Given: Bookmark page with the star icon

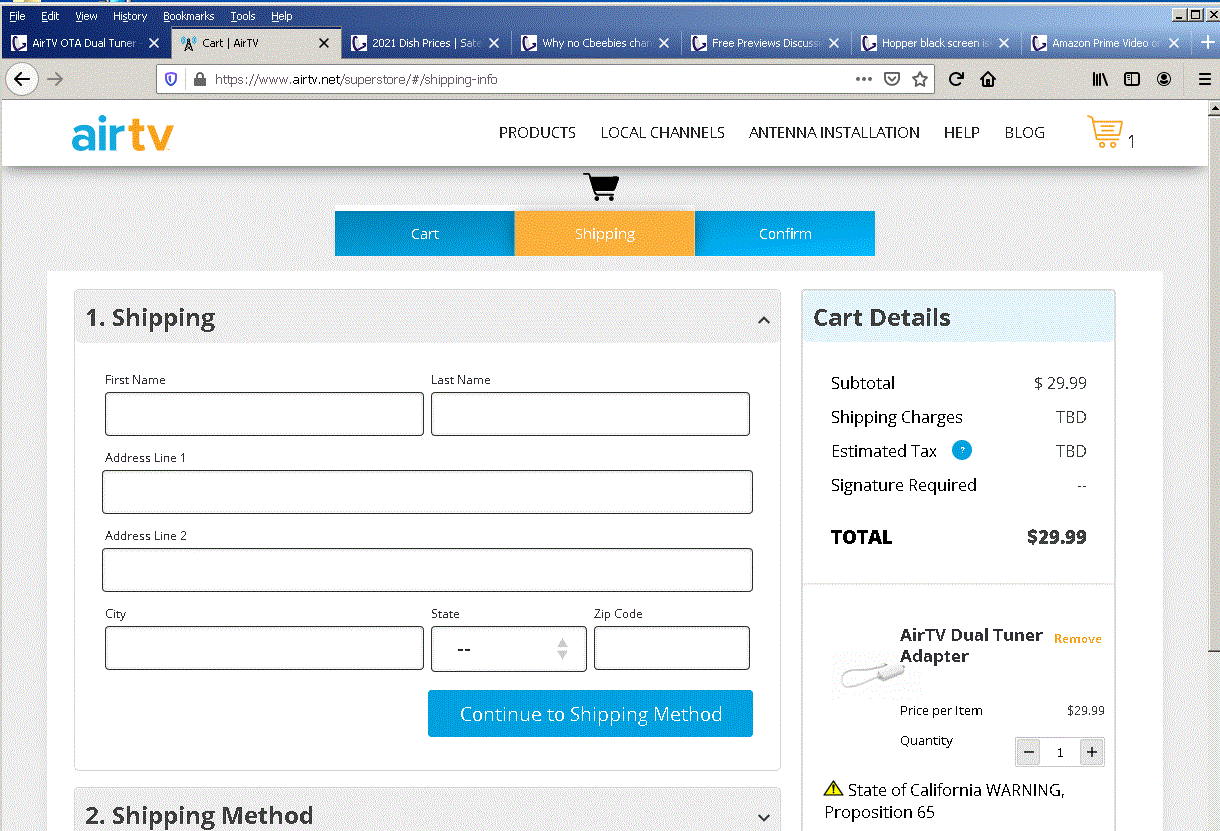Looking at the screenshot, I should click(920, 79).
